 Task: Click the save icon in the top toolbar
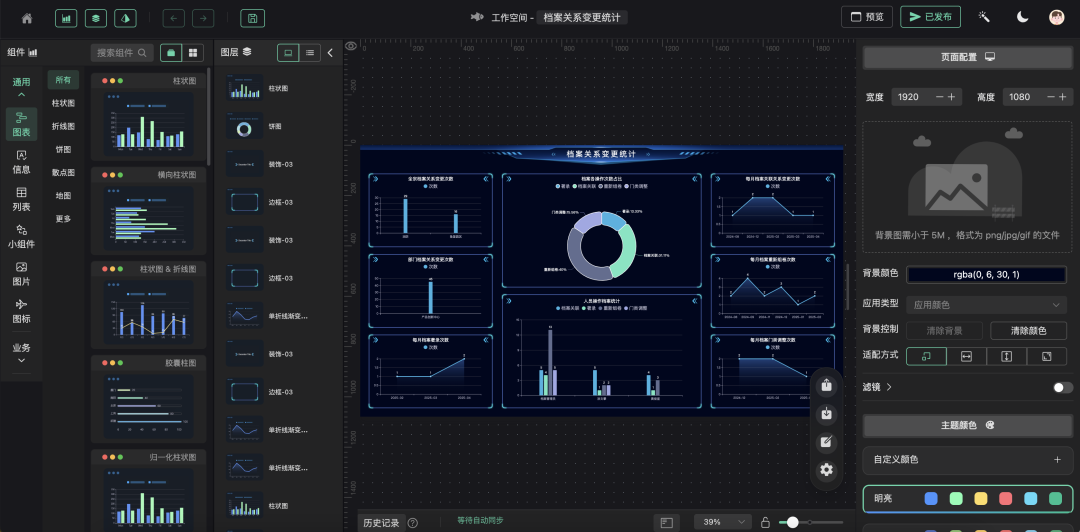[253, 18]
